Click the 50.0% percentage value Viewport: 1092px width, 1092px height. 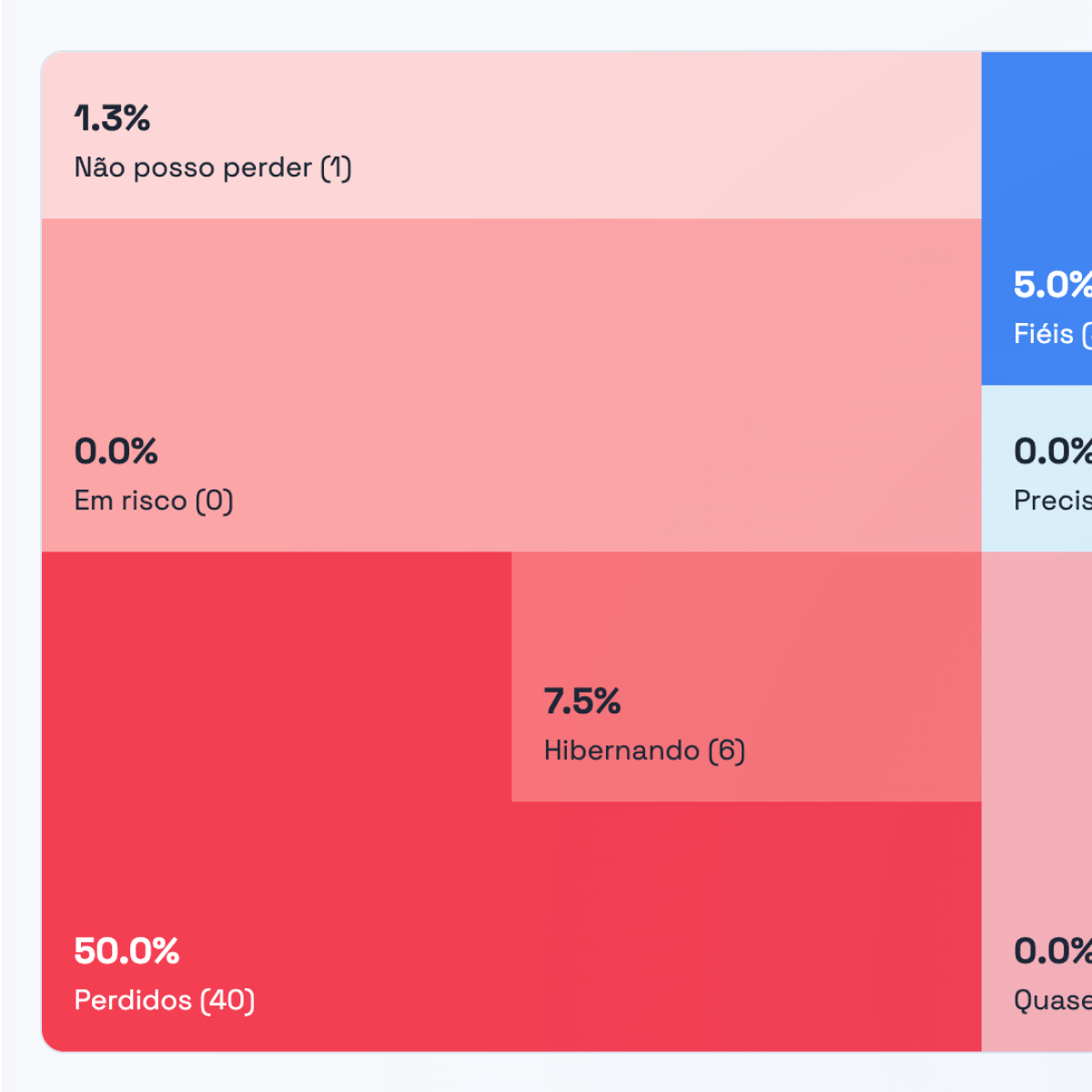pyautogui.click(x=126, y=951)
